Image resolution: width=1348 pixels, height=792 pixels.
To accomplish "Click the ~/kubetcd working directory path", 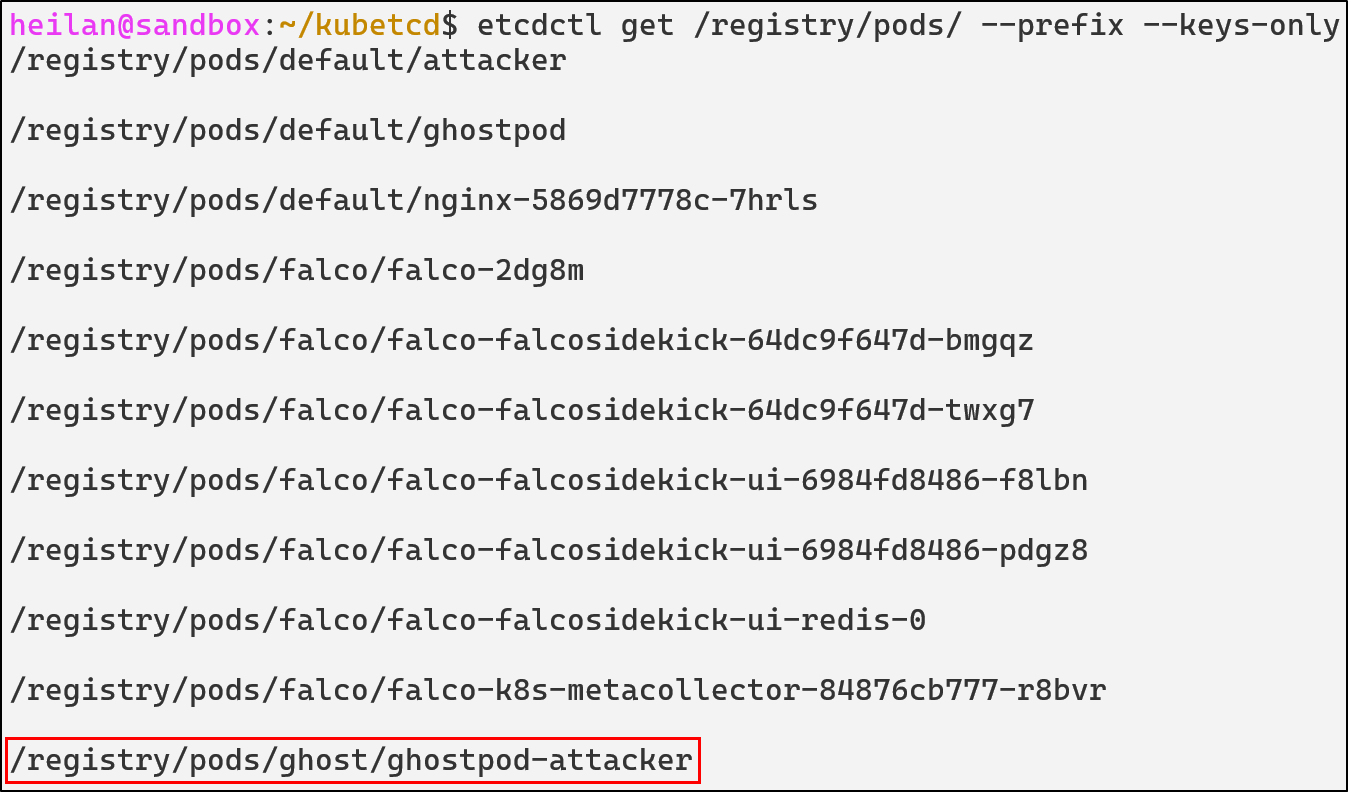I will 360,25.
